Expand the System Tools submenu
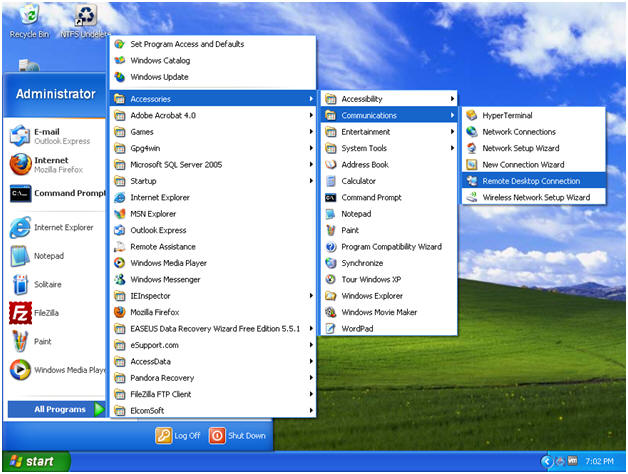 (389, 148)
